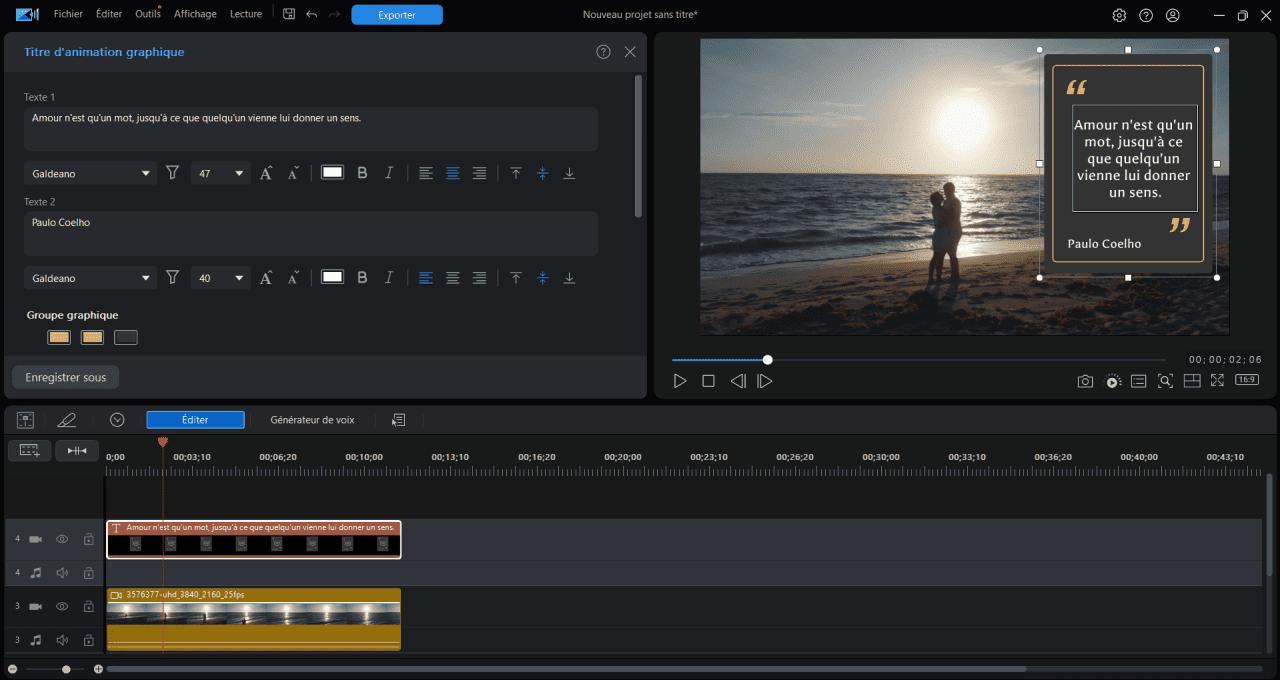Open the Affichage menu
1280x680 pixels.
click(x=195, y=14)
